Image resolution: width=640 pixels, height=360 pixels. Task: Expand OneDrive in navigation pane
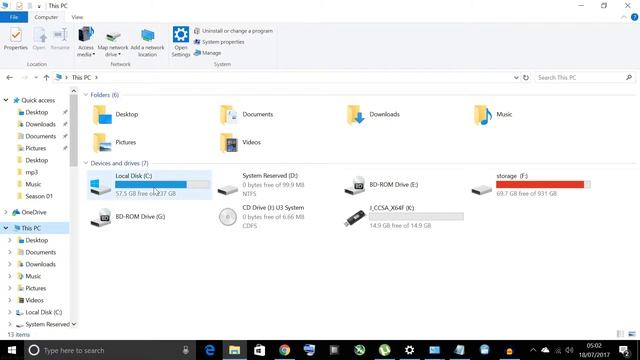tap(6, 212)
